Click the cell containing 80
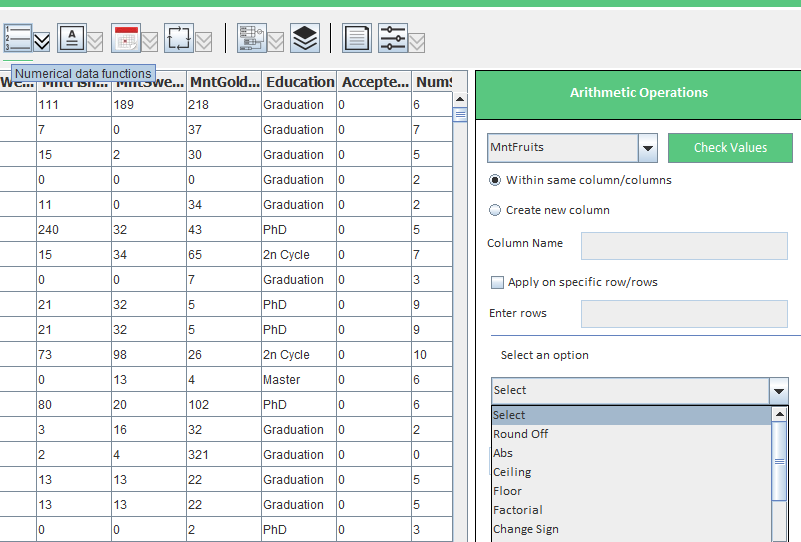 (74, 405)
